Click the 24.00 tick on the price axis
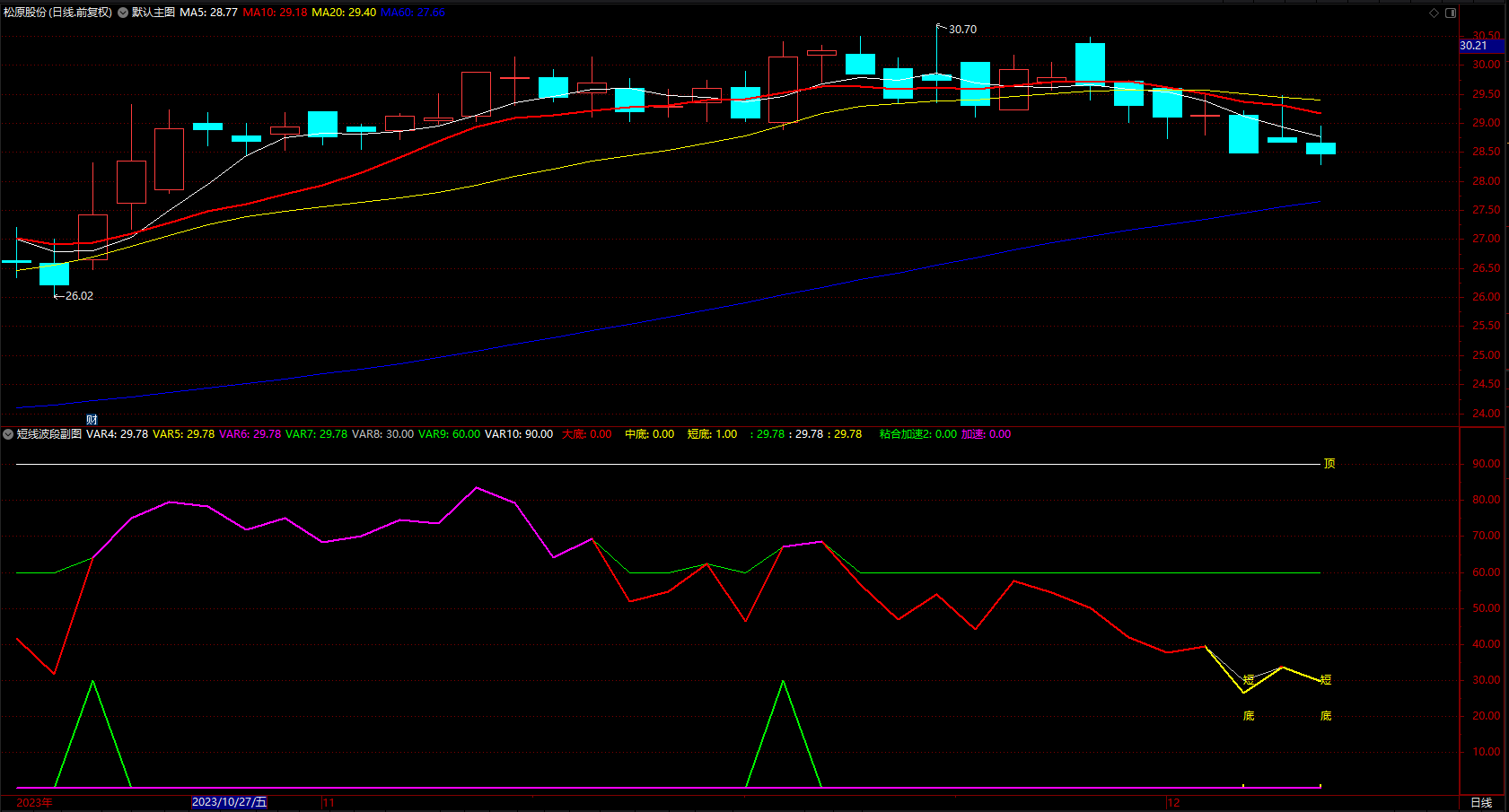Viewport: 1509px width, 812px height. pyautogui.click(x=1487, y=414)
